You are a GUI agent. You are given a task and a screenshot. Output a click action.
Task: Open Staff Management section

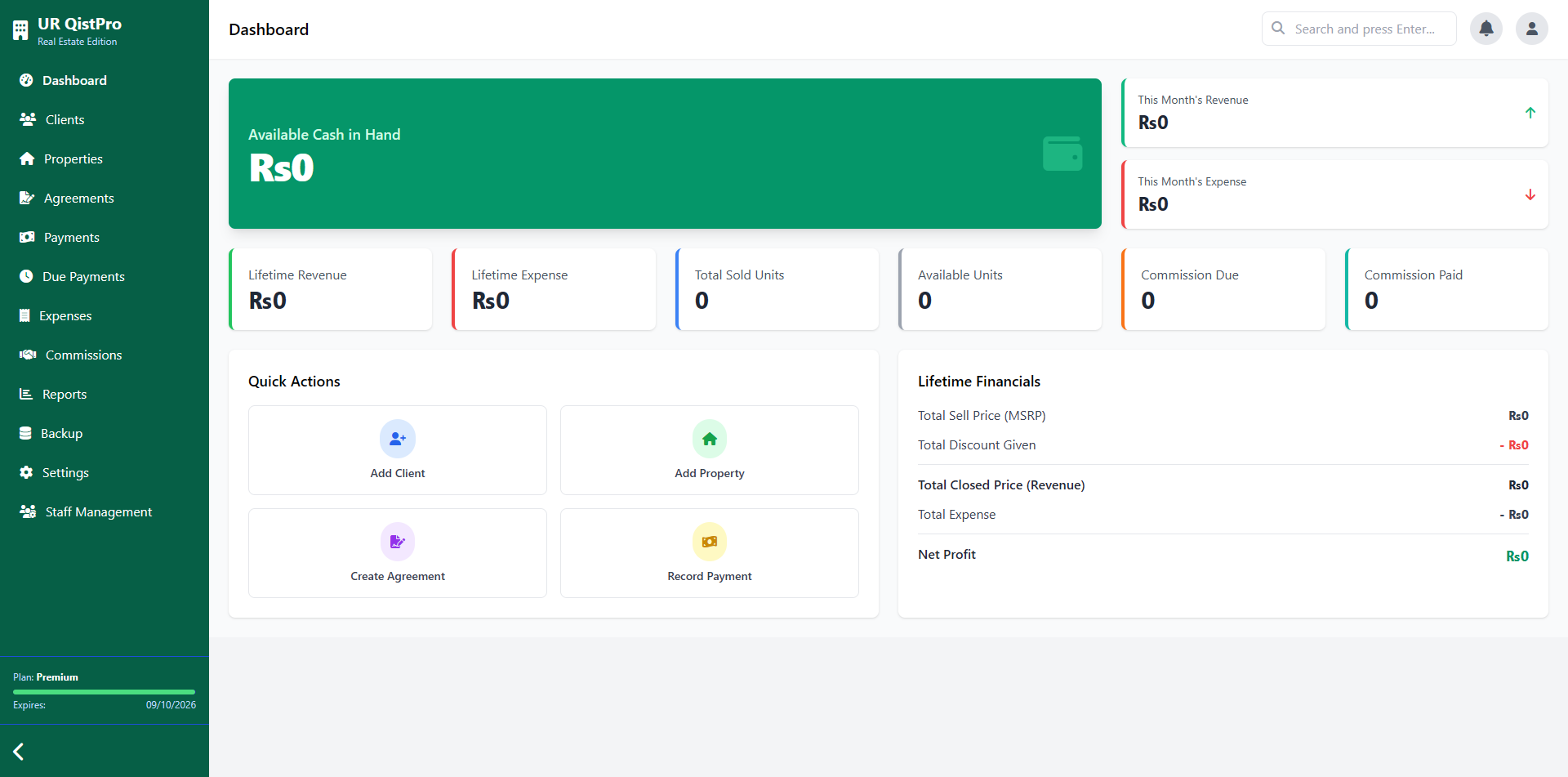click(99, 511)
